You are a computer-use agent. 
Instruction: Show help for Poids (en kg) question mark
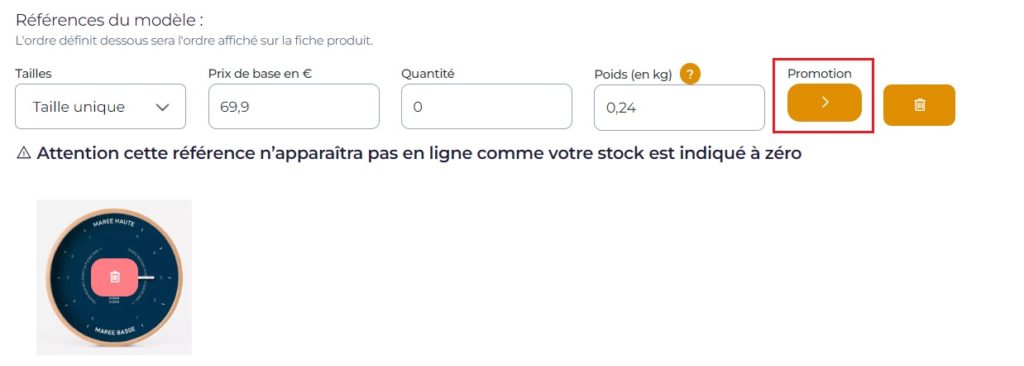click(x=690, y=75)
